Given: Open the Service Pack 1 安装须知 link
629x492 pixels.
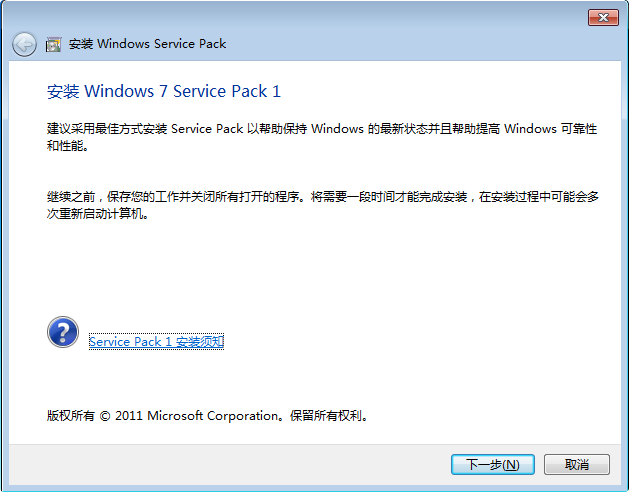Looking at the screenshot, I should coord(156,342).
